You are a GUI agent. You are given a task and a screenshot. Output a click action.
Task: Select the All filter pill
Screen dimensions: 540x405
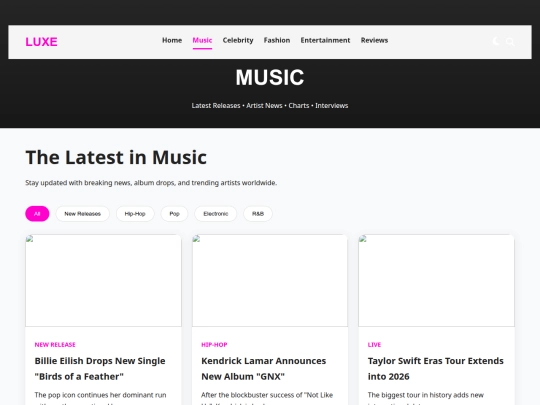click(37, 214)
